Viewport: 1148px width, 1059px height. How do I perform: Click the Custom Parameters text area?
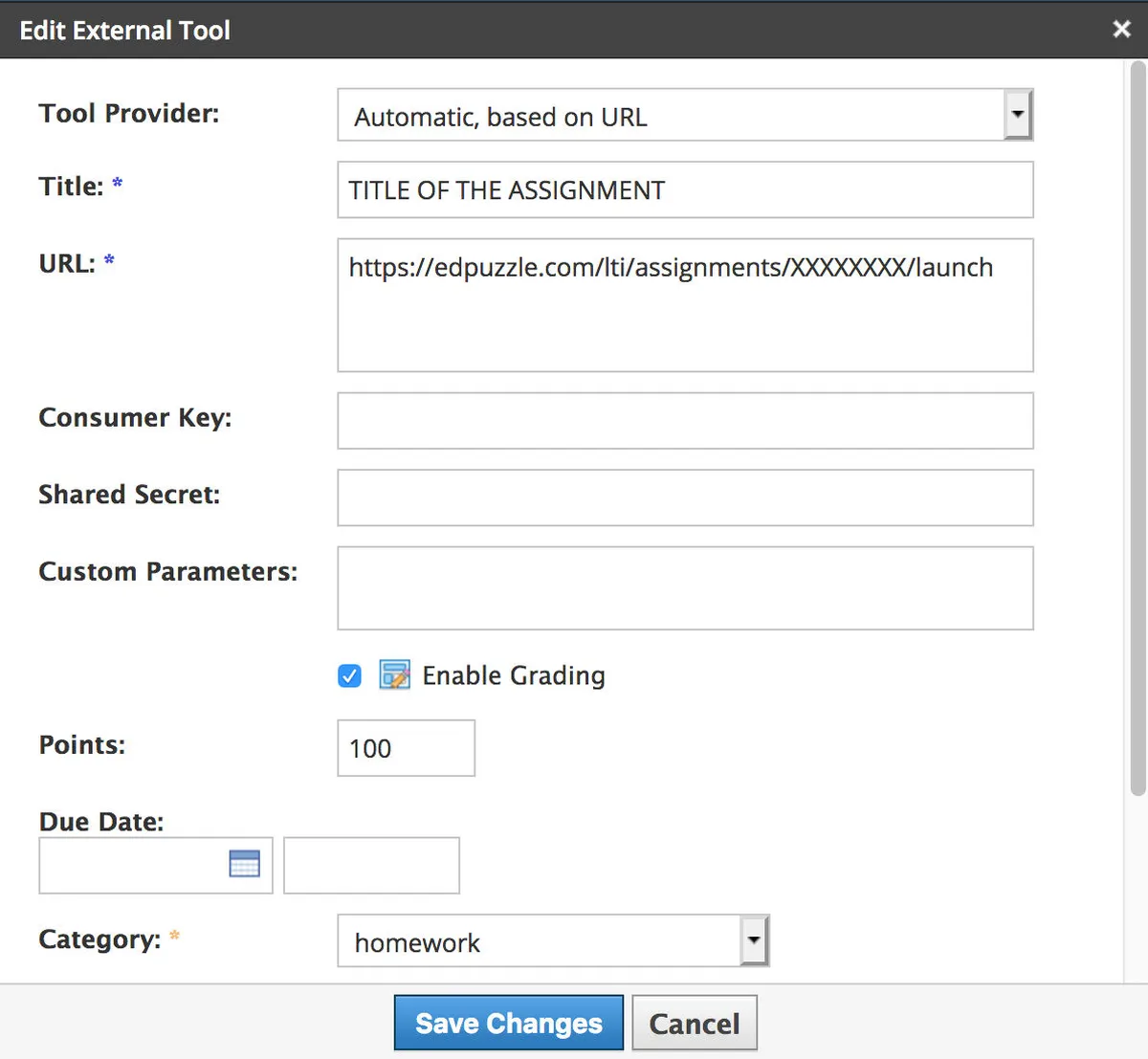click(685, 588)
